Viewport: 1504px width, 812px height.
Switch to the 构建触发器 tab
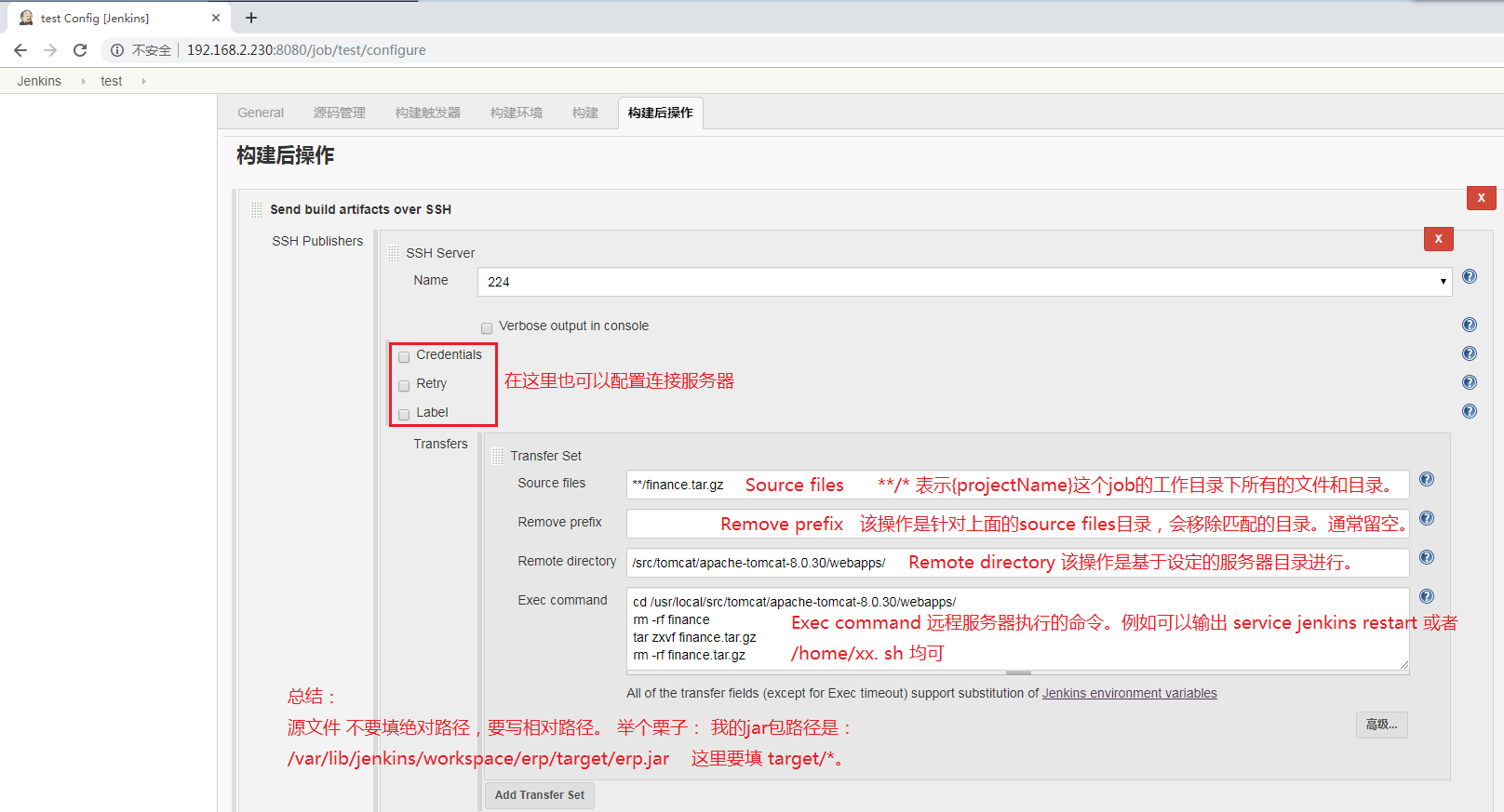pyautogui.click(x=428, y=113)
